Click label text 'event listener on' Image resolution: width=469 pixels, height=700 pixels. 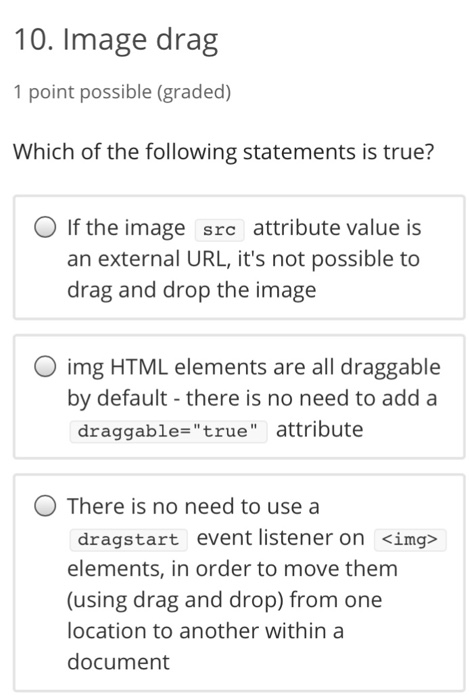pos(280,538)
